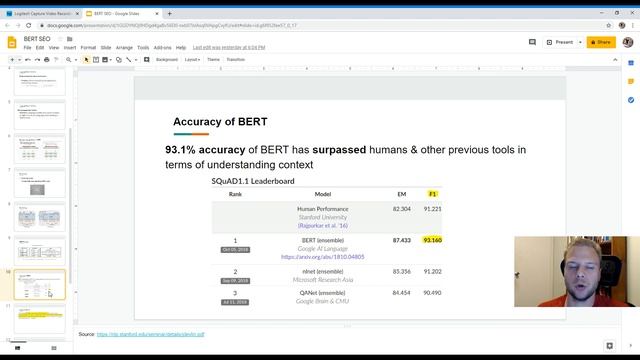
Task: Bookmark this page with star icon
Action: (609, 25)
